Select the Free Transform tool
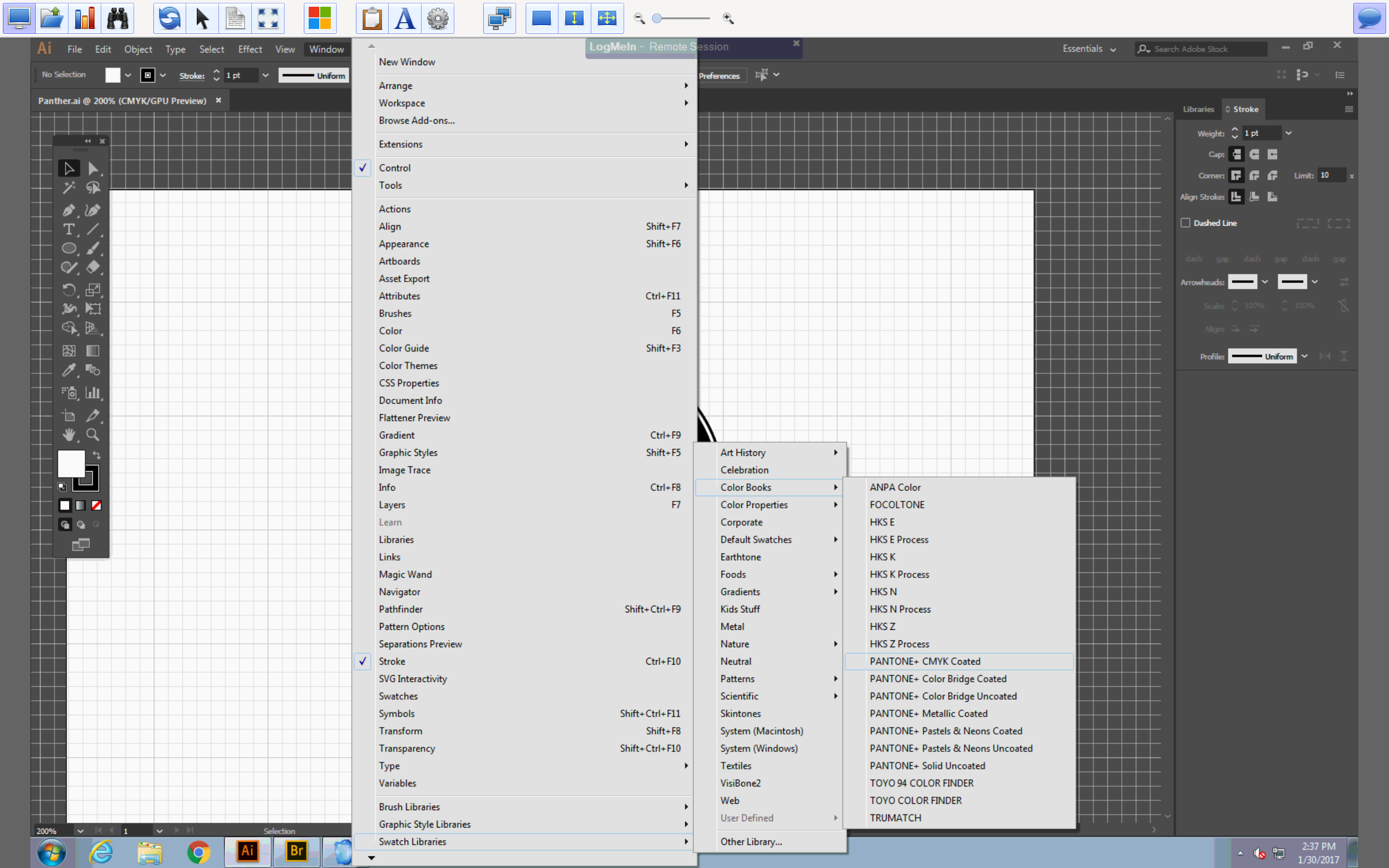The width and height of the screenshot is (1389, 868). click(x=93, y=308)
